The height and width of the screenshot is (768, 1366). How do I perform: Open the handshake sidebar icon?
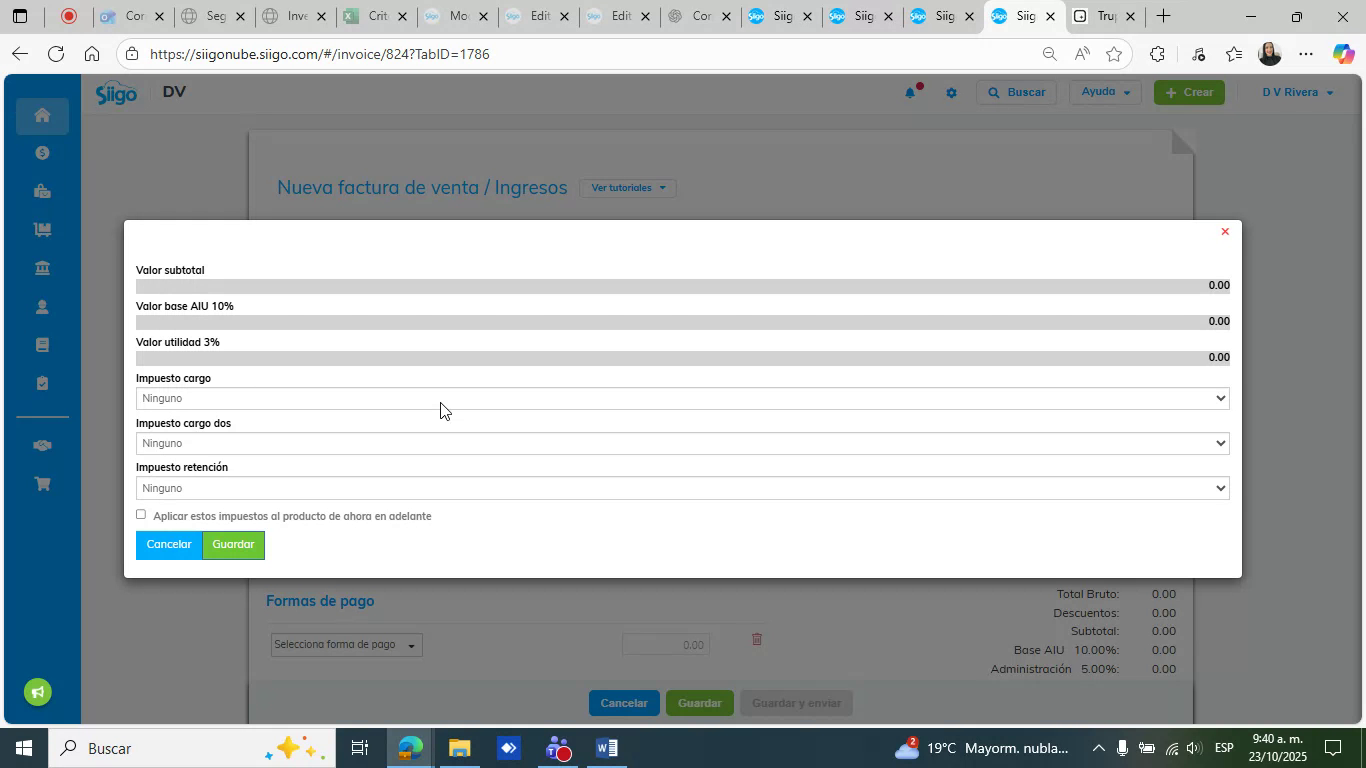[x=42, y=446]
